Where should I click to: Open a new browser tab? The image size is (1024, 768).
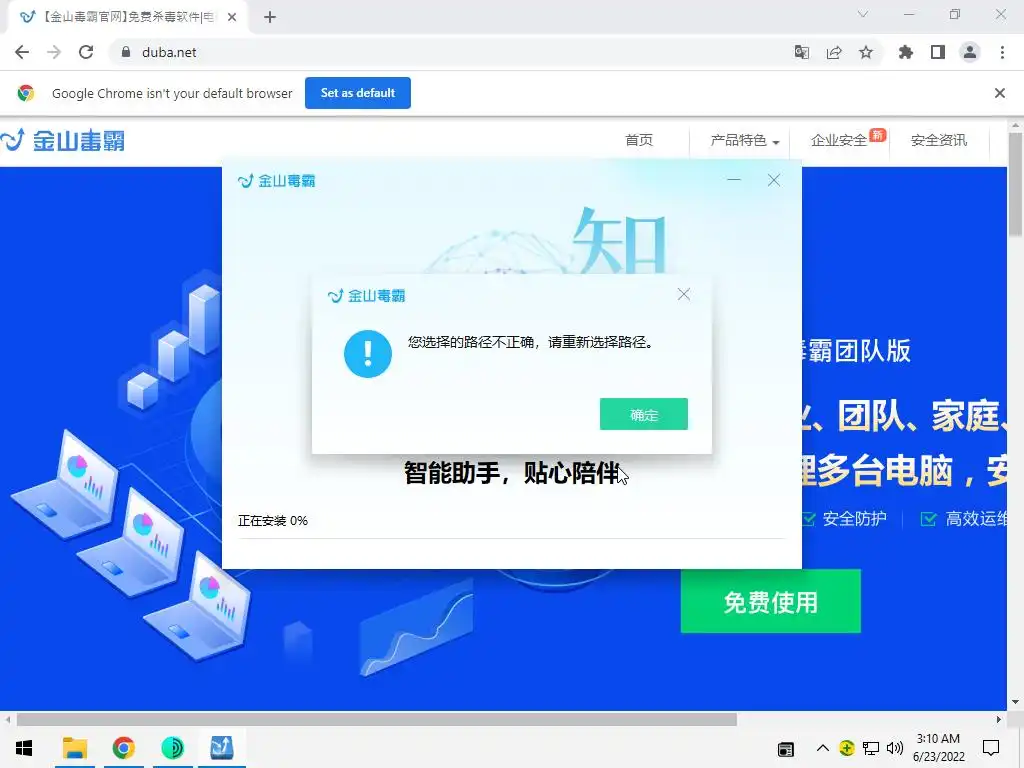270,17
